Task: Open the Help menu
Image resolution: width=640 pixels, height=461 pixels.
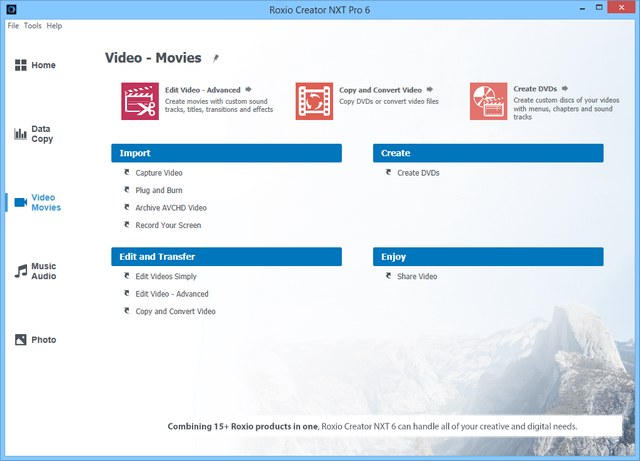Action: (x=54, y=26)
